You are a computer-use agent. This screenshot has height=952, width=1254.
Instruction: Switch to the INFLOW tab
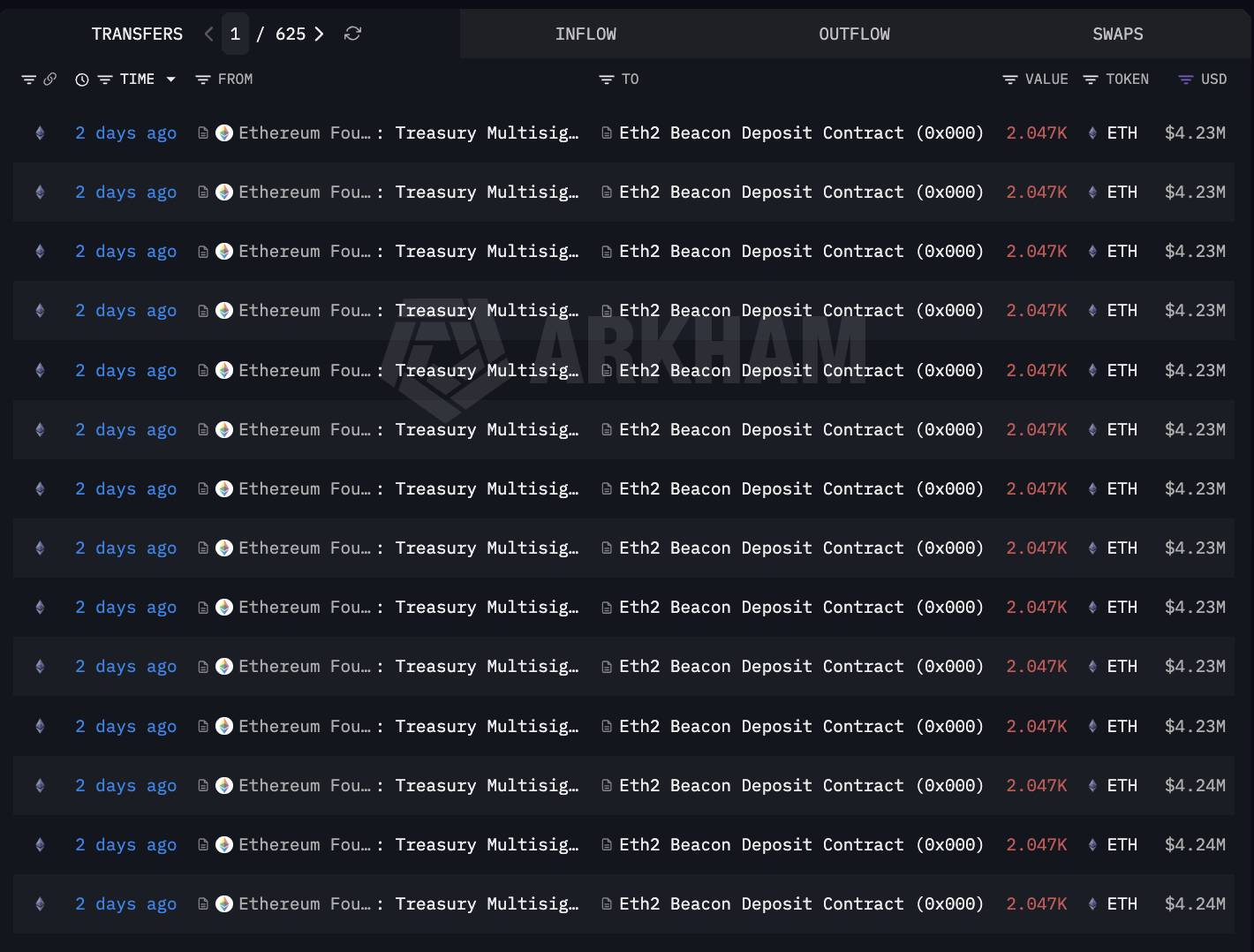tap(585, 34)
